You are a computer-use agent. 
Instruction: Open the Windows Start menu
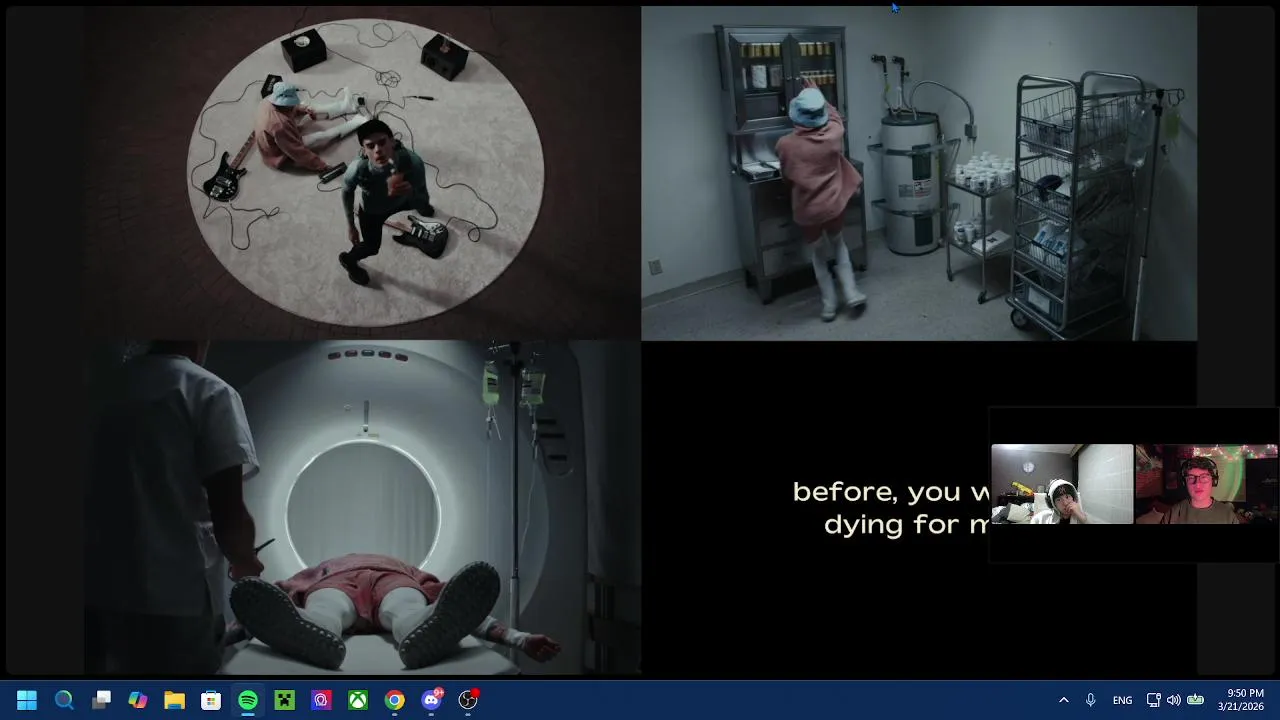(x=27, y=700)
